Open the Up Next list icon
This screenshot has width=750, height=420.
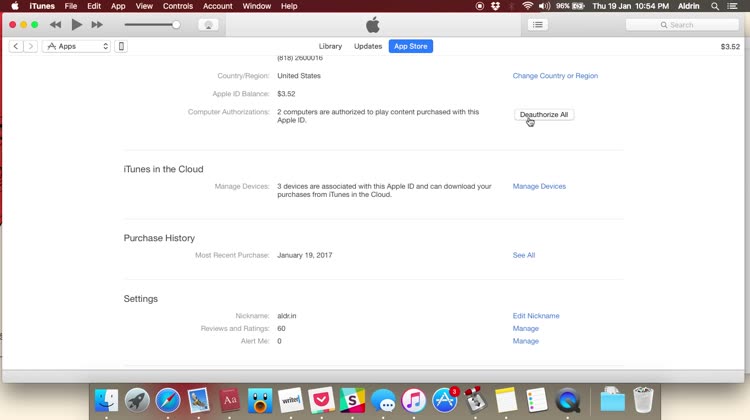point(538,25)
